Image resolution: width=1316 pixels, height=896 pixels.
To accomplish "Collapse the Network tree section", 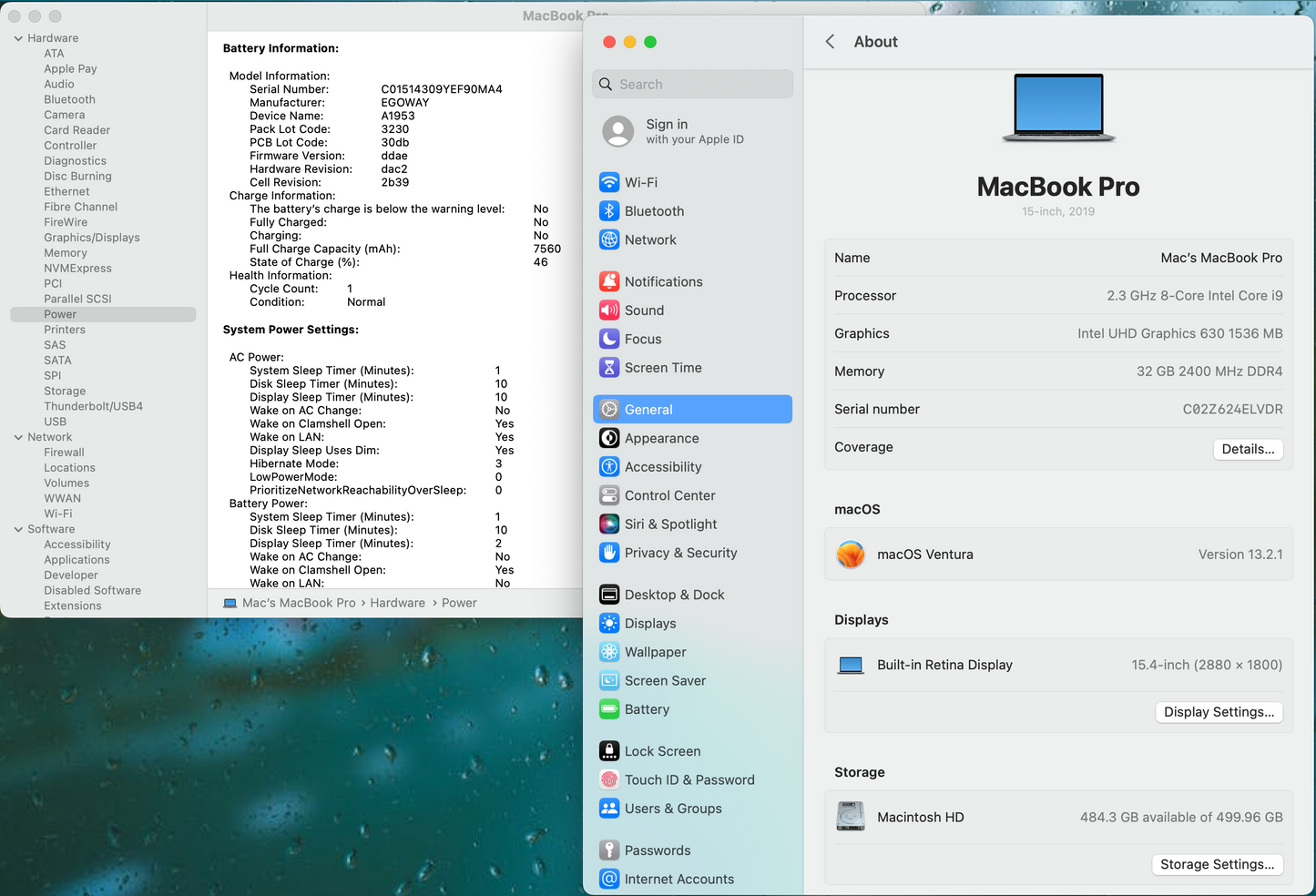I will (x=17, y=437).
